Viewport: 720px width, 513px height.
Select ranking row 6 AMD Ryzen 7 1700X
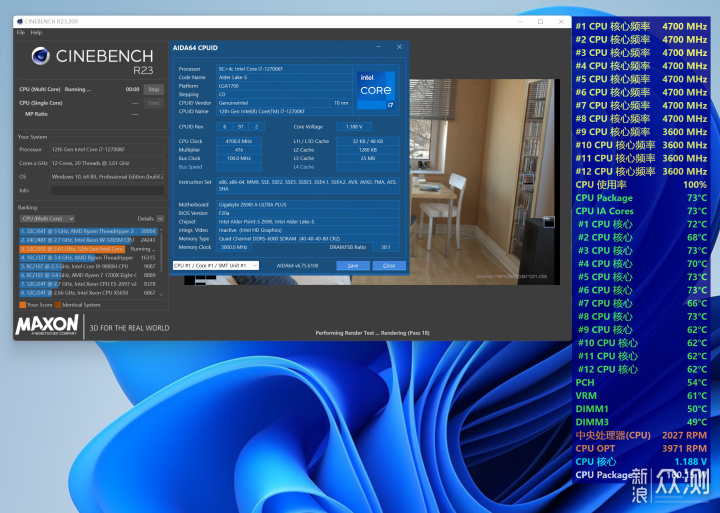88,275
